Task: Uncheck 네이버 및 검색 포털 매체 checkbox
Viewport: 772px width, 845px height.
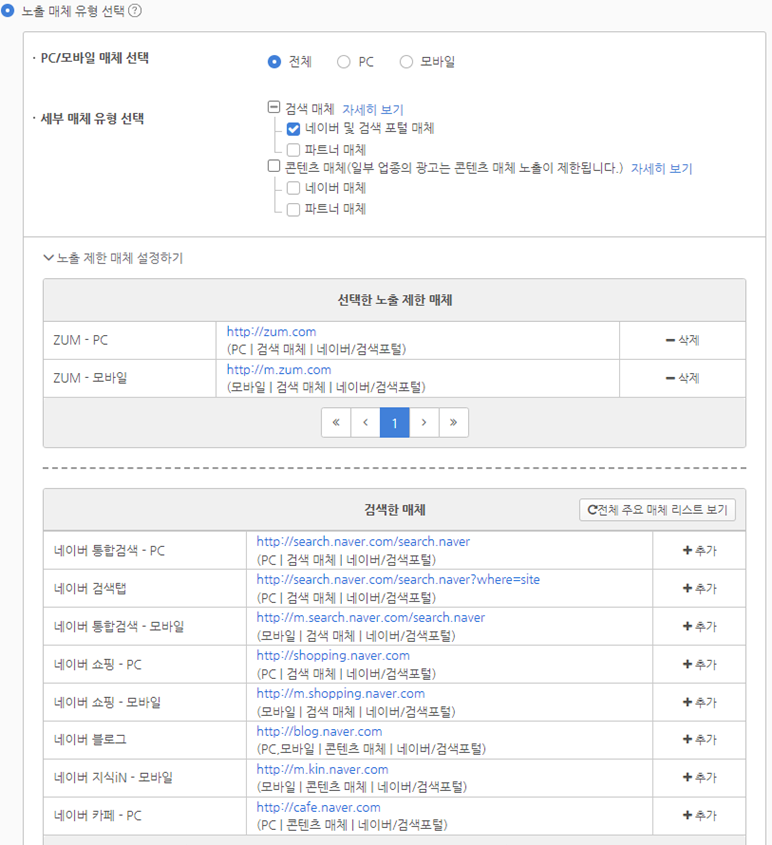Action: pyautogui.click(x=294, y=129)
